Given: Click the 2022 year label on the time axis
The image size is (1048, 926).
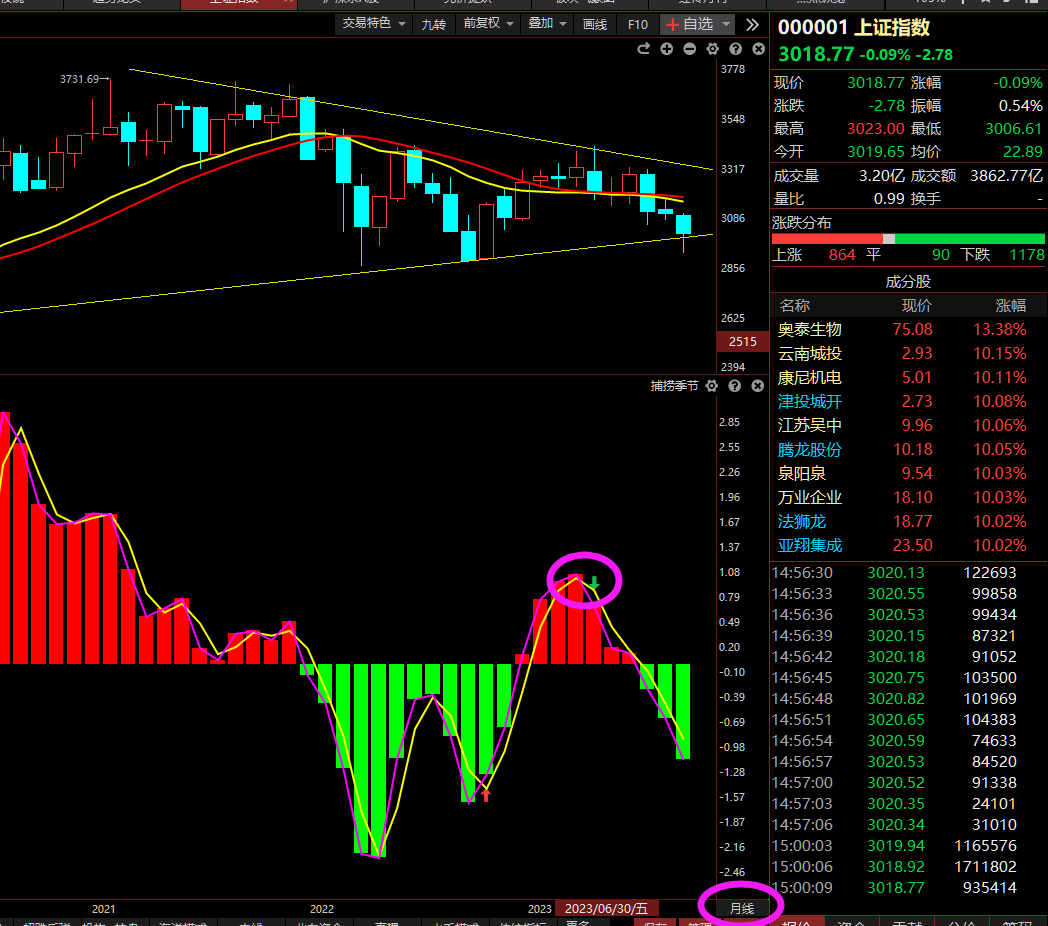Looking at the screenshot, I should (321, 909).
